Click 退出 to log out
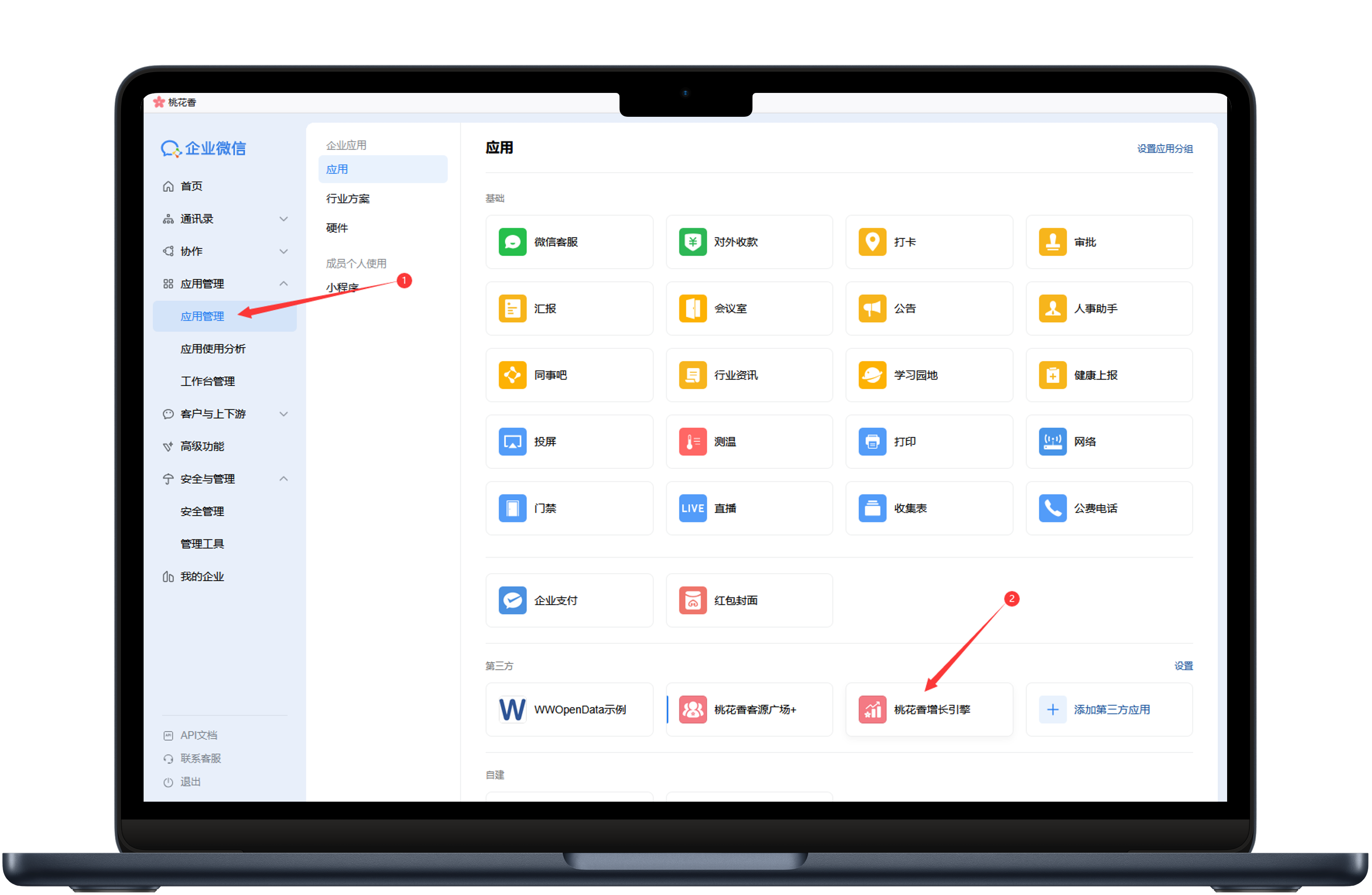 coord(190,782)
